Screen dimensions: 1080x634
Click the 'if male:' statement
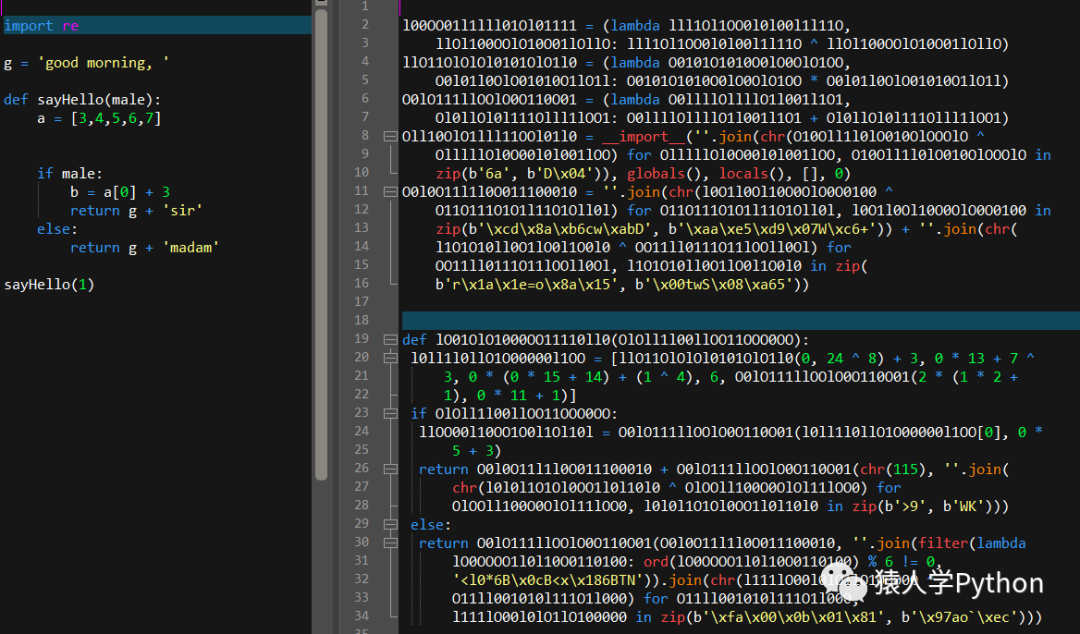70,174
